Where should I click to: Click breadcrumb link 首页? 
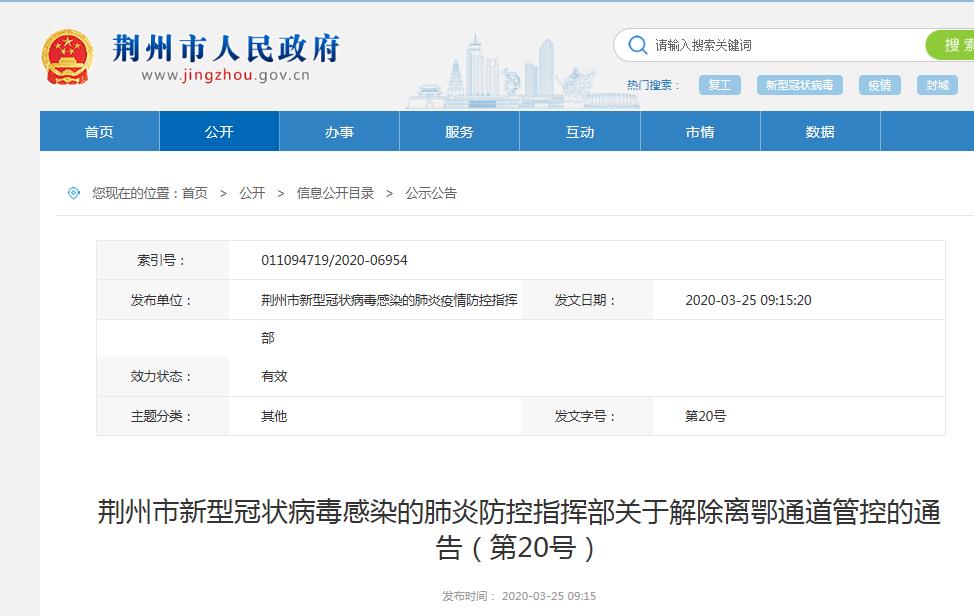coord(195,193)
